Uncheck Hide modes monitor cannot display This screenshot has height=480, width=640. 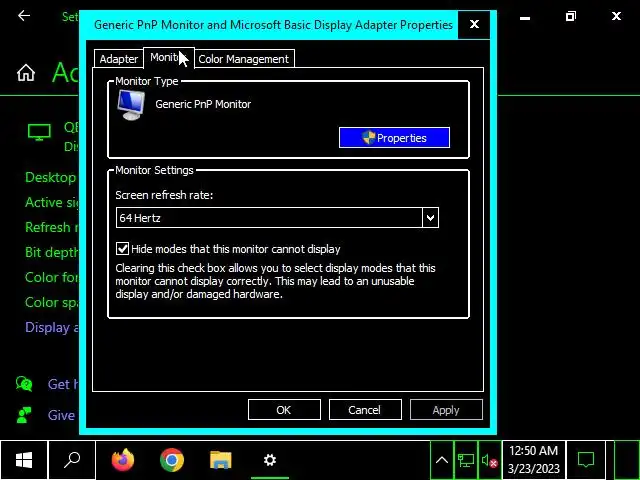point(122,249)
